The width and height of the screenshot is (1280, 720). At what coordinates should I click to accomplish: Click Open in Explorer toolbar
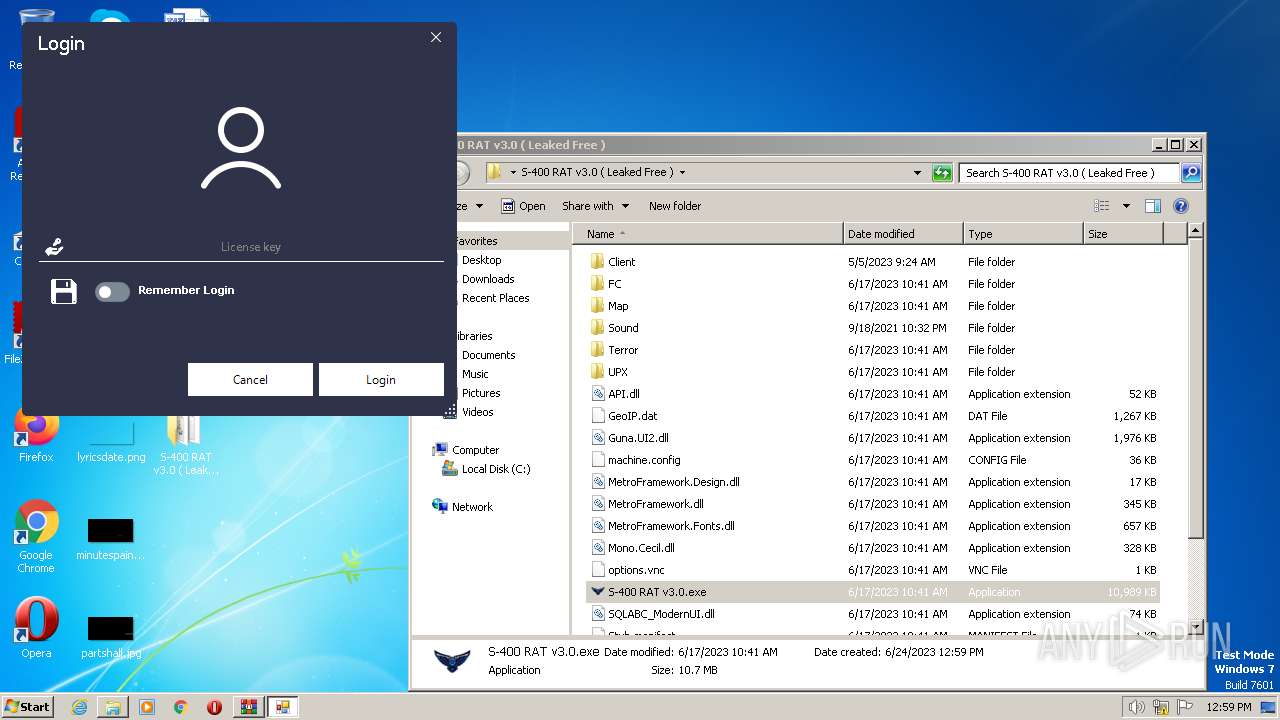pos(523,206)
